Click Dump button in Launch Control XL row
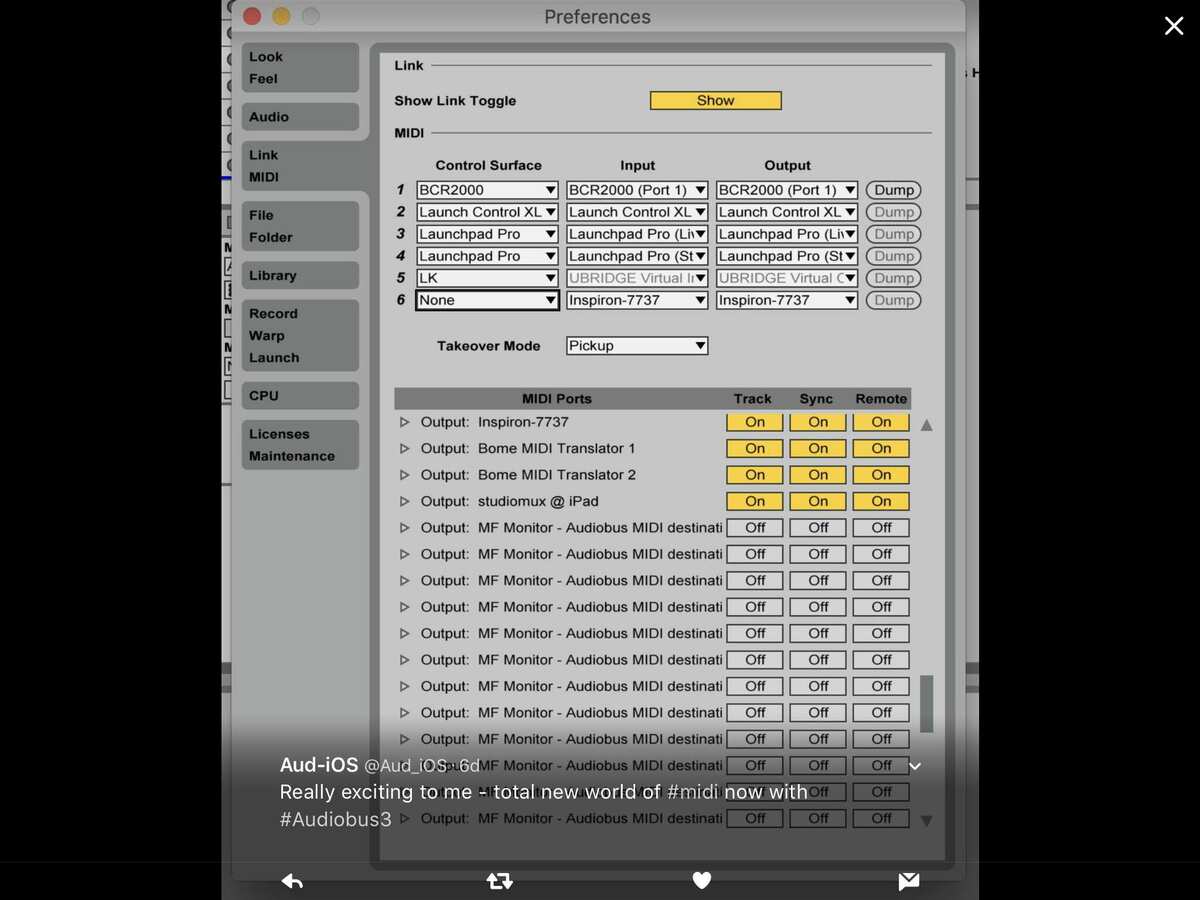The width and height of the screenshot is (1200, 900). (x=893, y=212)
